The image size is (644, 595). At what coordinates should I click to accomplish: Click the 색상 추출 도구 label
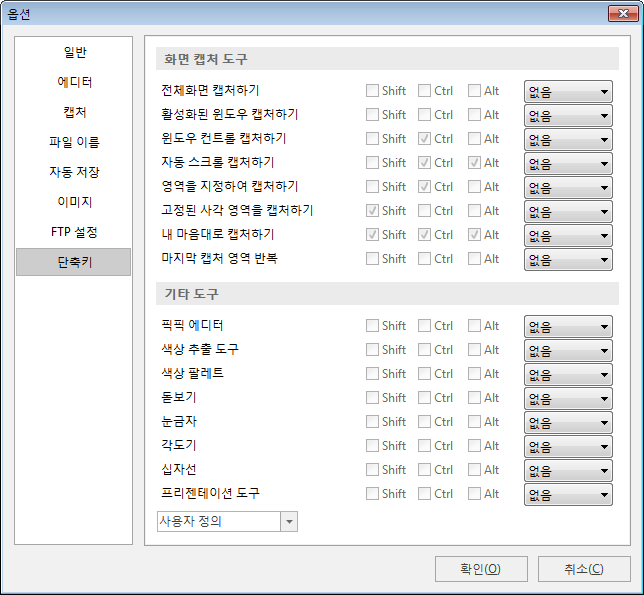pyautogui.click(x=200, y=349)
